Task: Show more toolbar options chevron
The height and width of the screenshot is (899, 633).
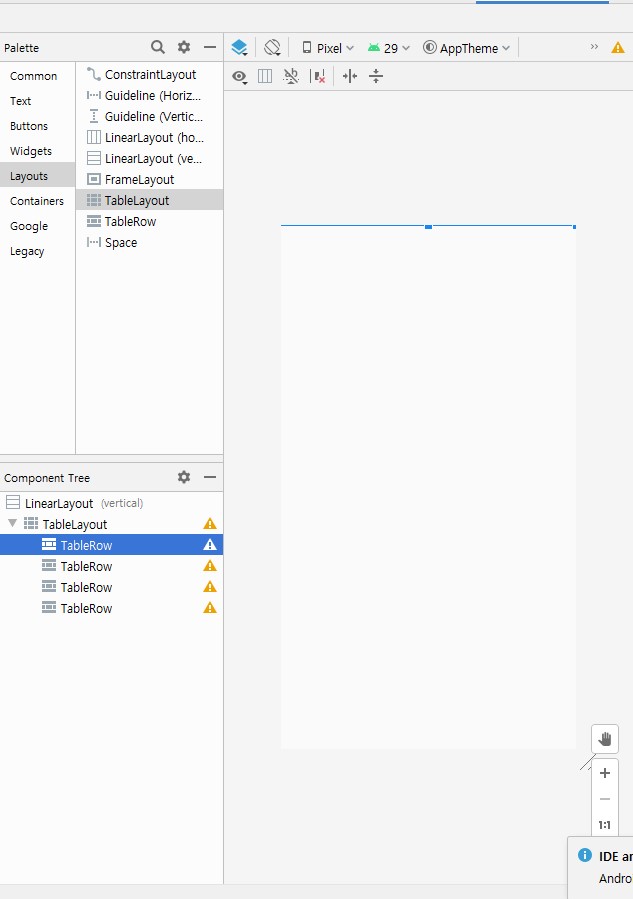Action: point(594,47)
